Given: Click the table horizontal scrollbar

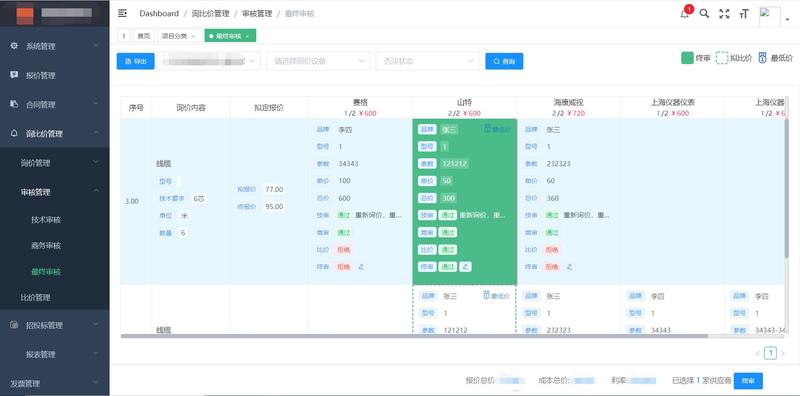Looking at the screenshot, I should (414, 336).
